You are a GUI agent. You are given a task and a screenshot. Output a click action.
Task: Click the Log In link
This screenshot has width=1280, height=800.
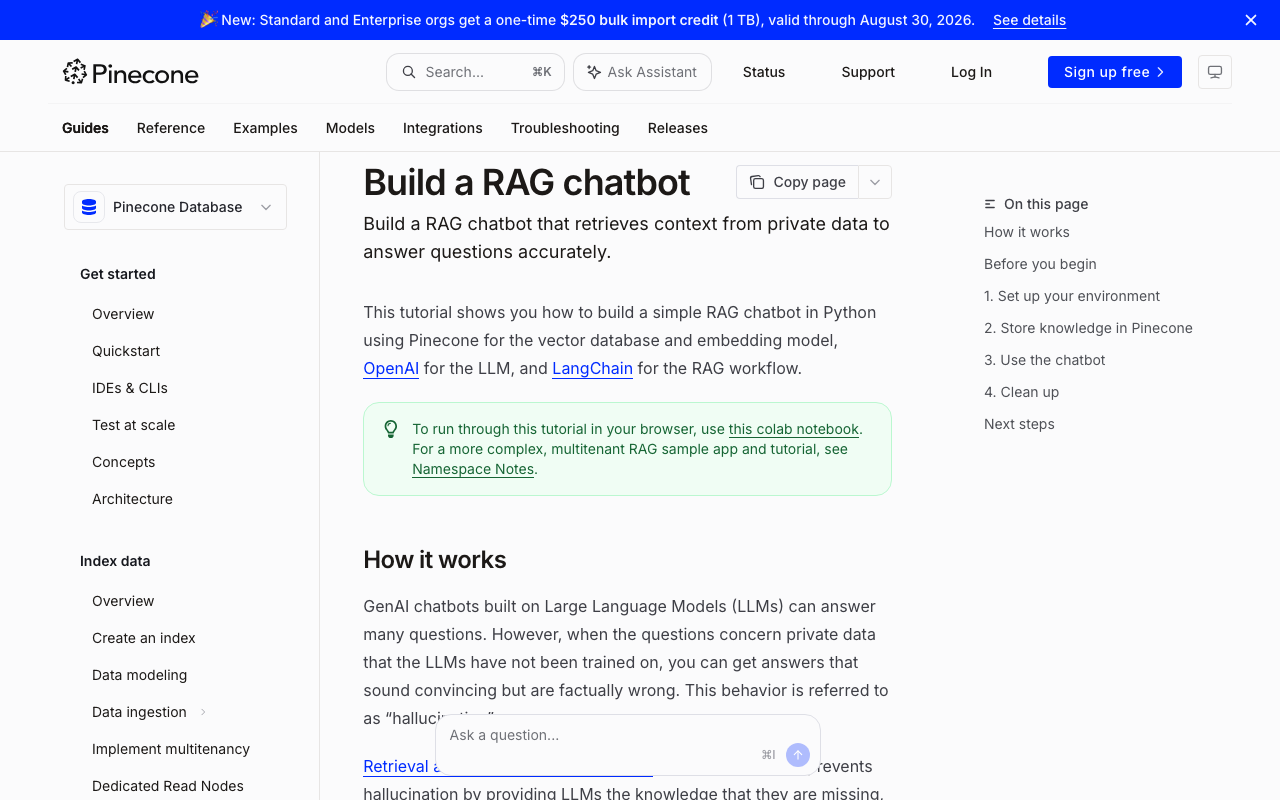[x=971, y=72]
